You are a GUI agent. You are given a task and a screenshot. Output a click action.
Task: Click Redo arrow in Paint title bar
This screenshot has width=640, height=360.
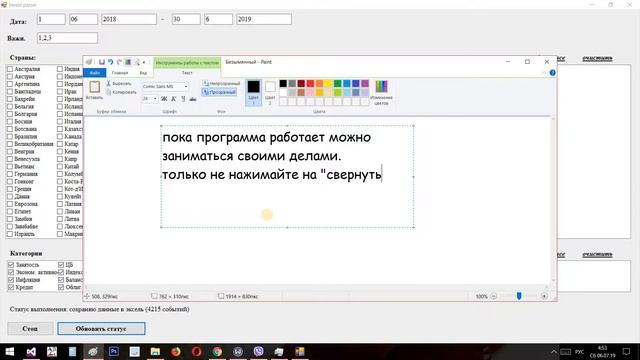click(x=119, y=62)
